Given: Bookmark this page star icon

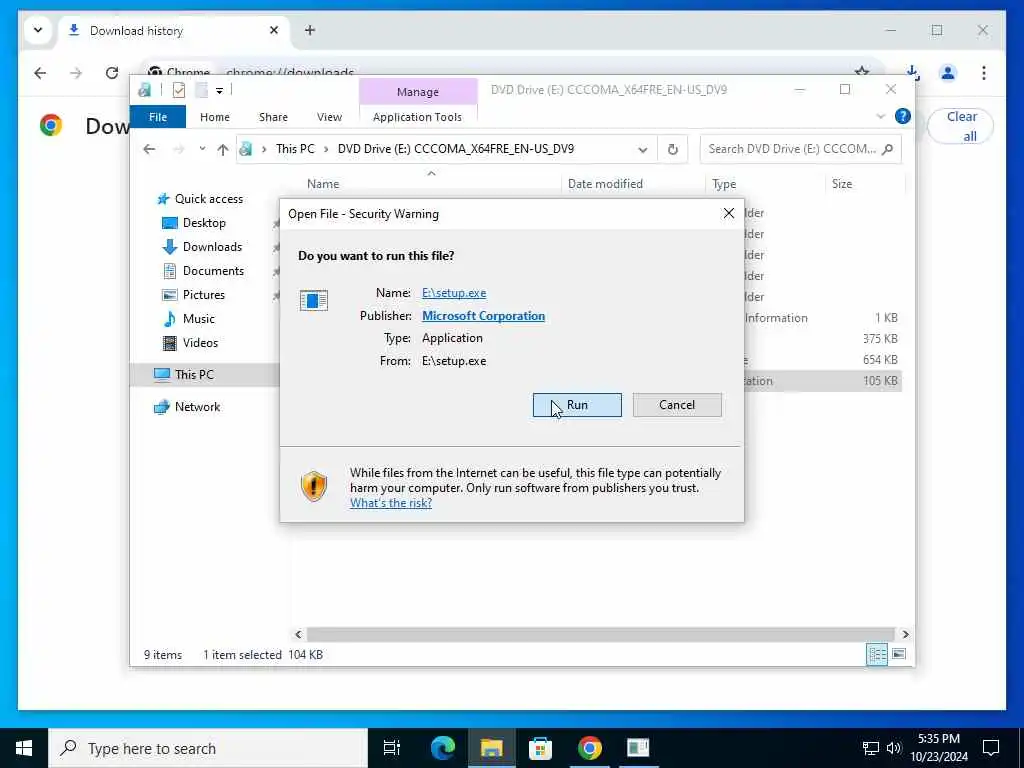Looking at the screenshot, I should [x=862, y=71].
